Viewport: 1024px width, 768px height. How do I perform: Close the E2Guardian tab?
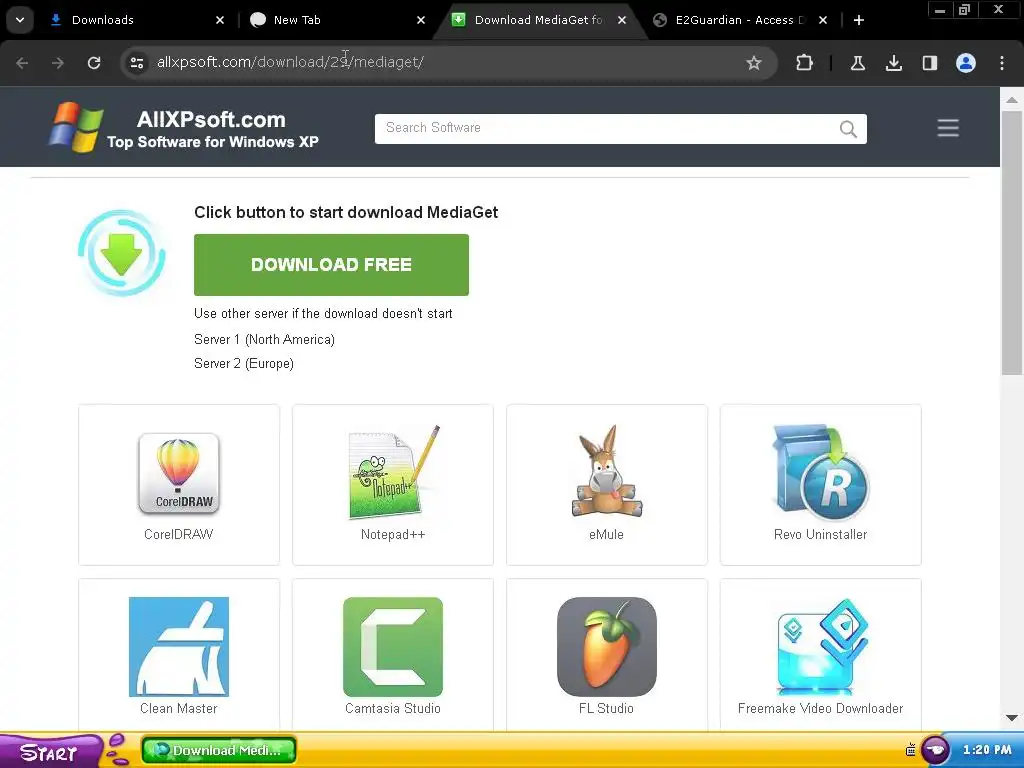coord(824,20)
